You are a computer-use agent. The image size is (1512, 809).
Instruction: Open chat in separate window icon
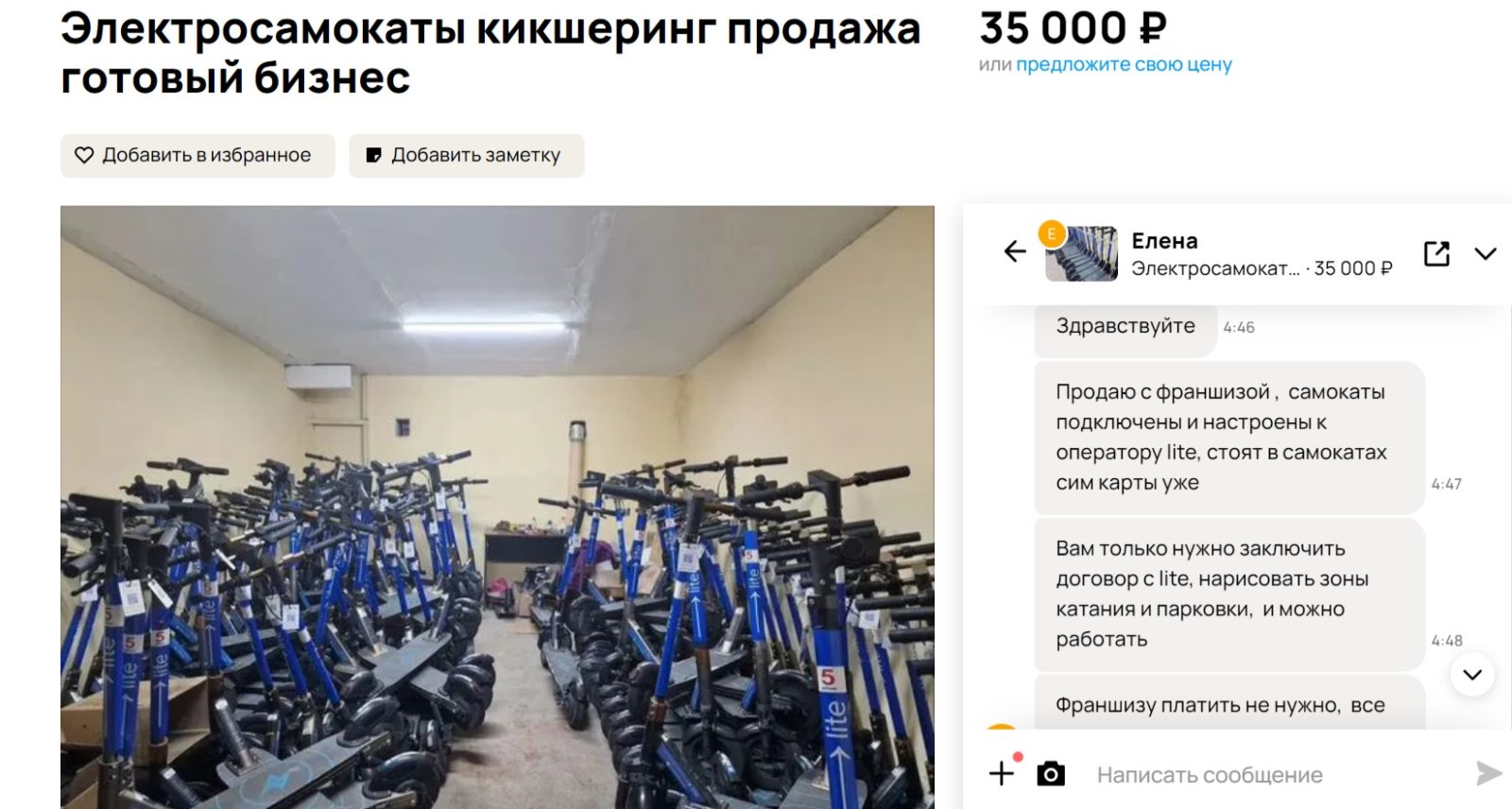point(1436,253)
